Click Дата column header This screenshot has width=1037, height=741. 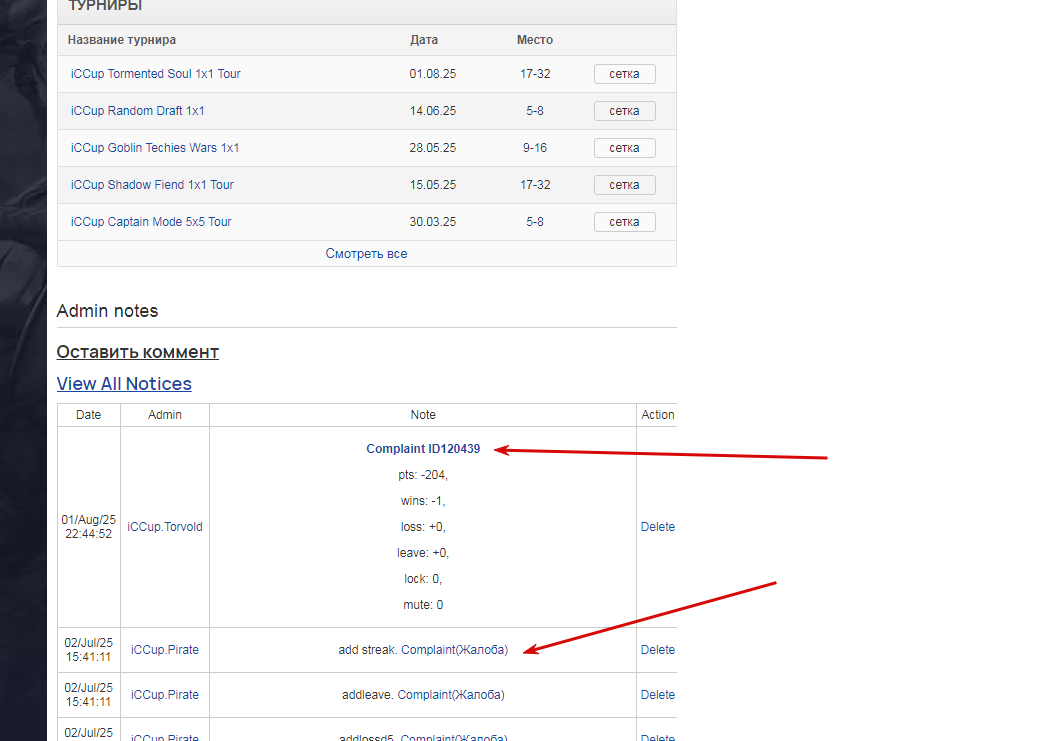424,40
